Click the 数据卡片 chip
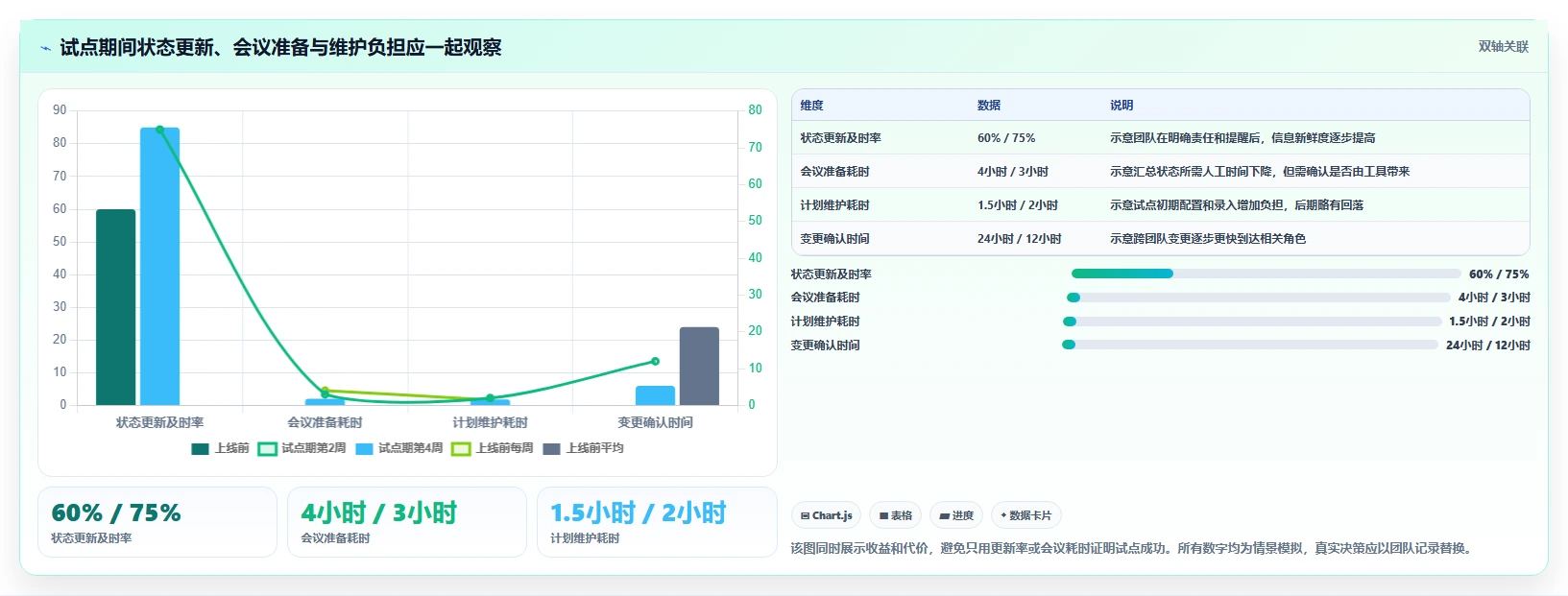 pos(1025,515)
